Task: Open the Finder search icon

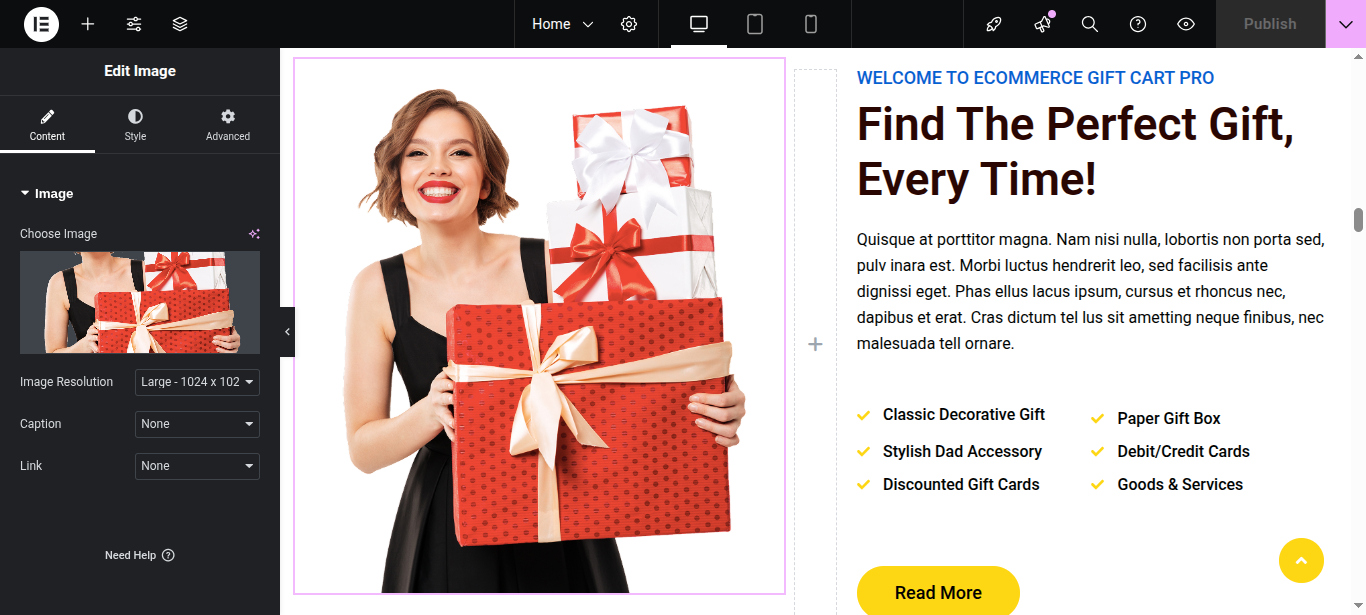Action: [1090, 24]
